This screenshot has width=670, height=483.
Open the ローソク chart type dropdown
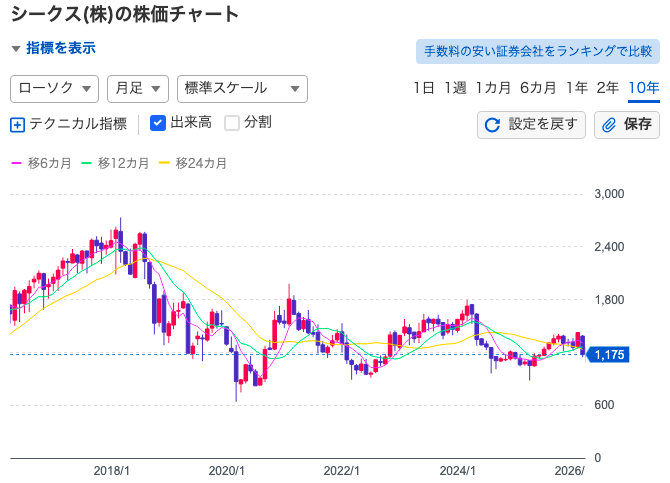54,89
